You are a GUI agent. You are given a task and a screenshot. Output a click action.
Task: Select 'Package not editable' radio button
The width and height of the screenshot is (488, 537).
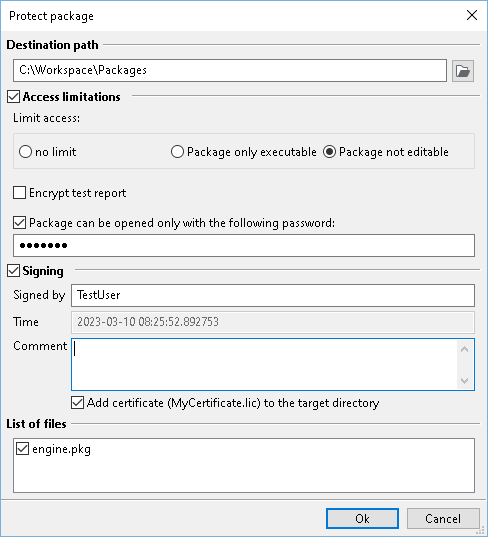pyautogui.click(x=329, y=152)
